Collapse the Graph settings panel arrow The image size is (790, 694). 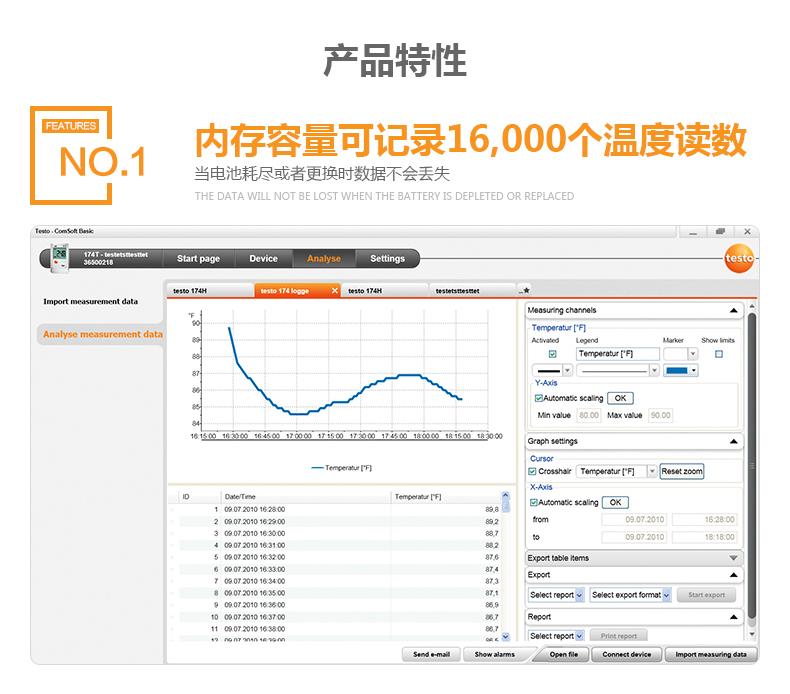pyautogui.click(x=734, y=441)
